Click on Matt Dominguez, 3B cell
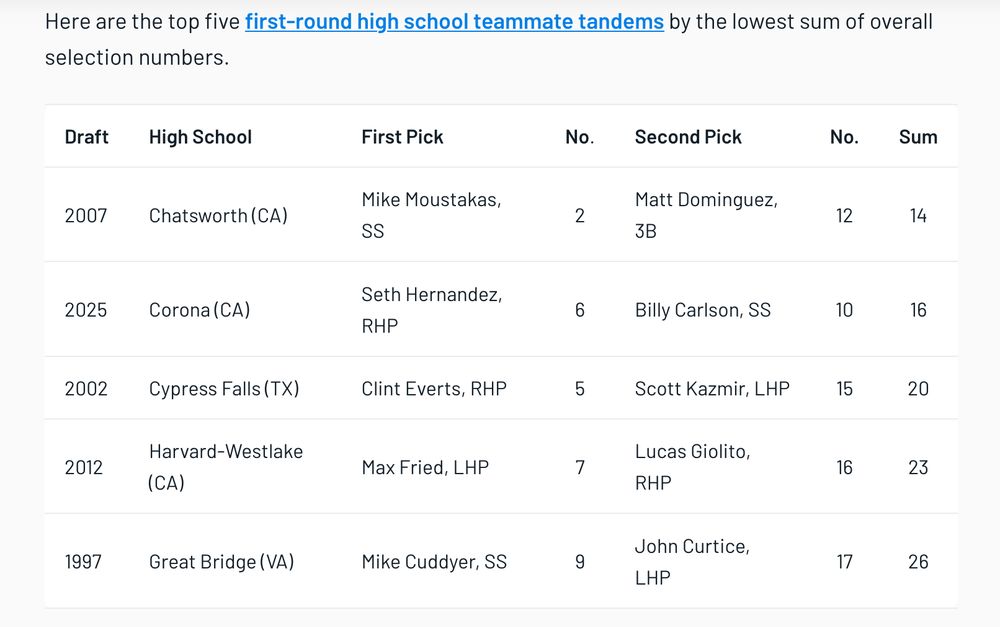This screenshot has height=627, width=1000. (706, 215)
